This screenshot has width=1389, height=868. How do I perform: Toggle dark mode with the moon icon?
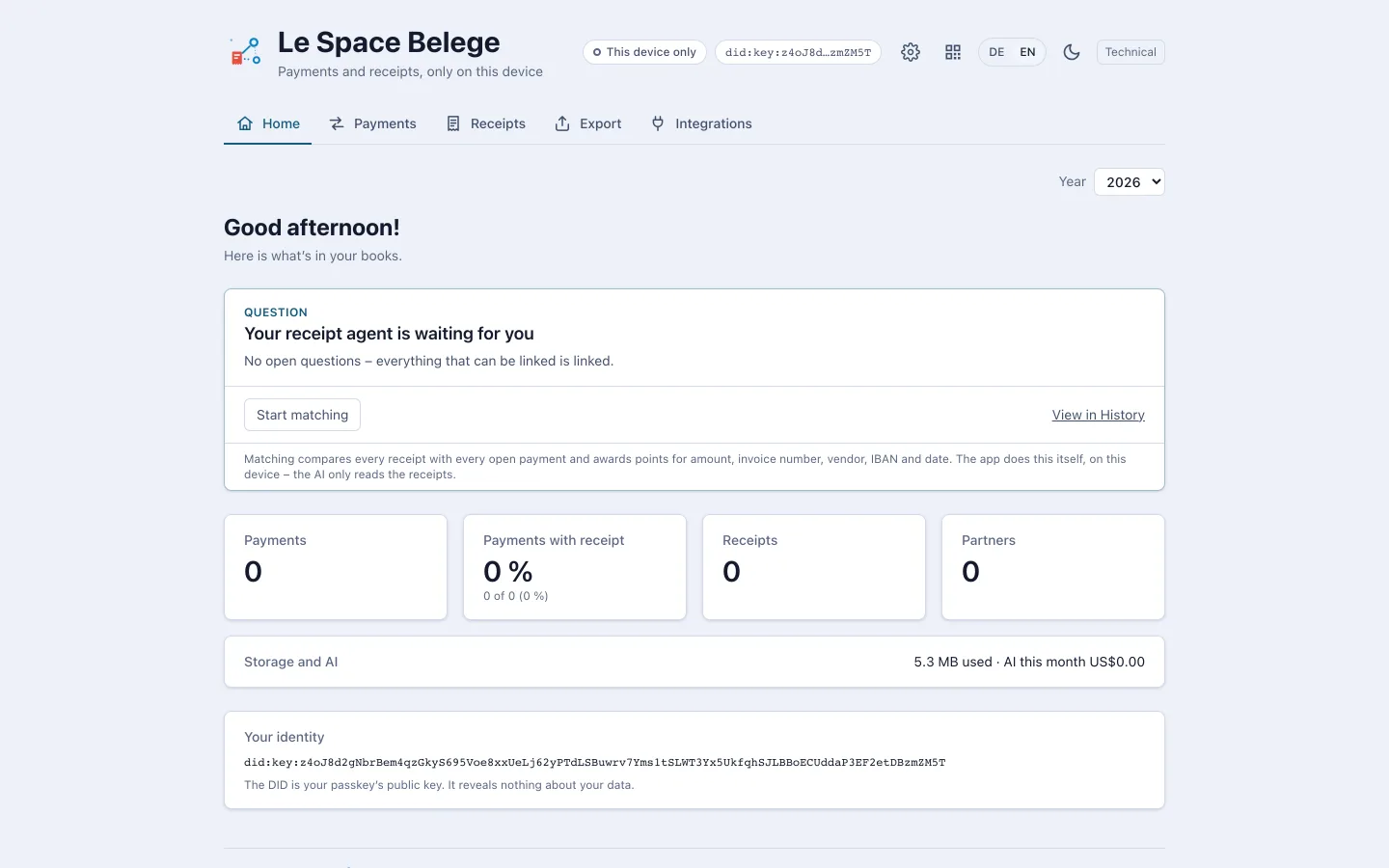coord(1072,52)
